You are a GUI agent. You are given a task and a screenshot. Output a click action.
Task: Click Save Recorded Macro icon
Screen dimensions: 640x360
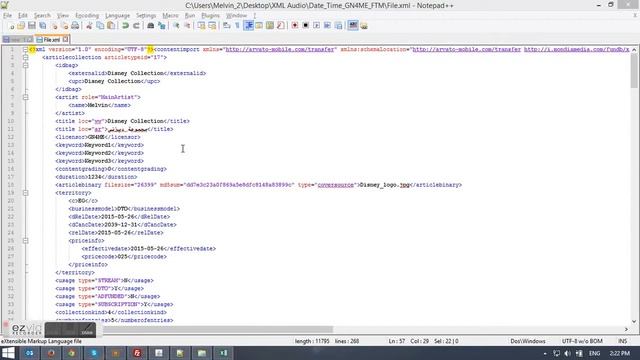tap(338, 26)
